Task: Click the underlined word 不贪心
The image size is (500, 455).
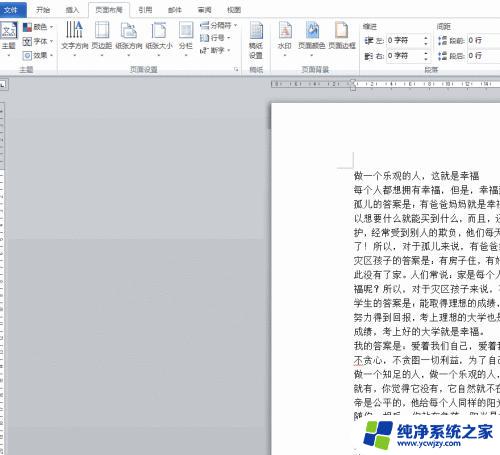Action: pos(367,360)
